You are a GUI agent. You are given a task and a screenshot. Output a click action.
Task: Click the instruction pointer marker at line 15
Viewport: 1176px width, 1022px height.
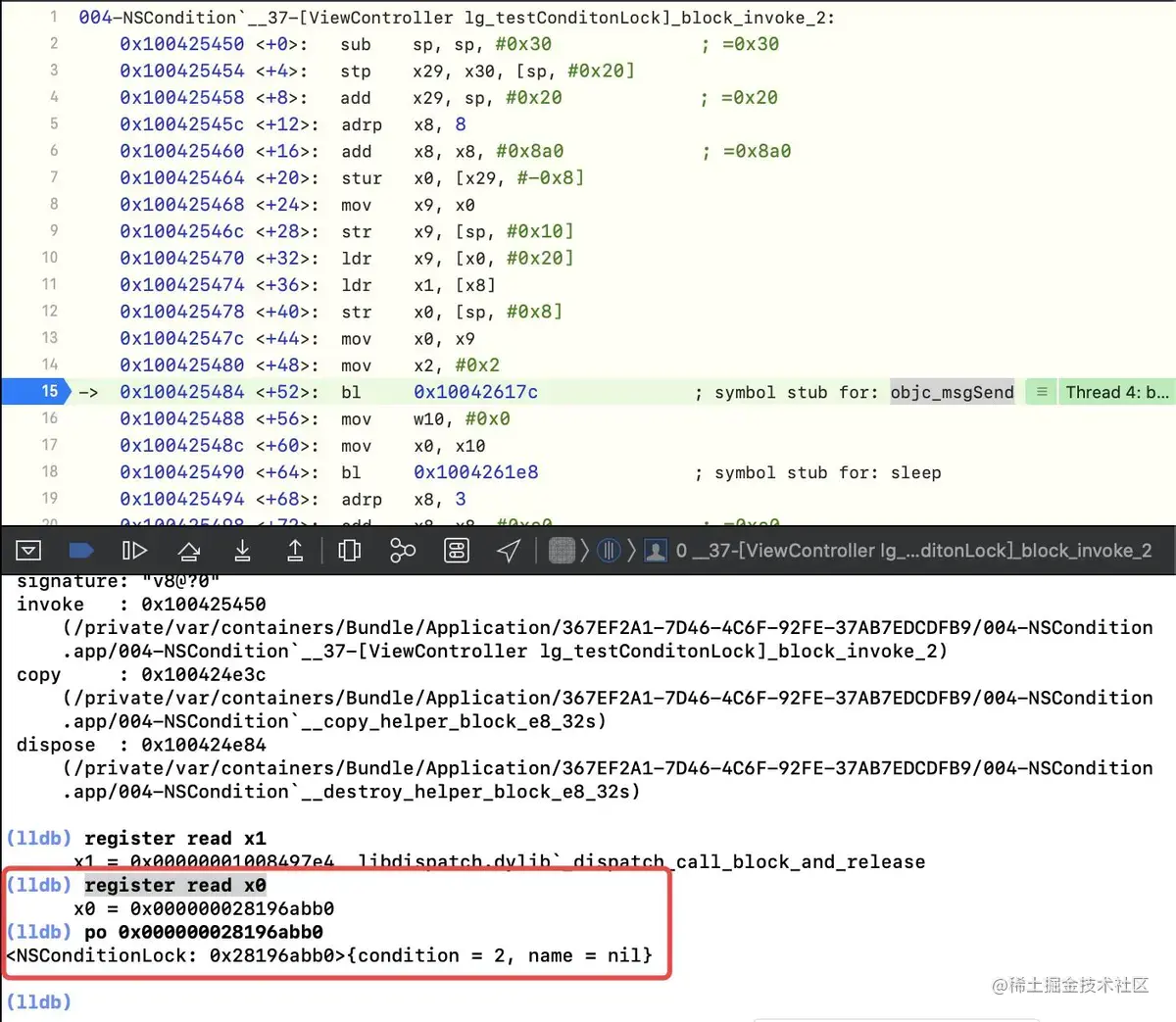(35, 391)
